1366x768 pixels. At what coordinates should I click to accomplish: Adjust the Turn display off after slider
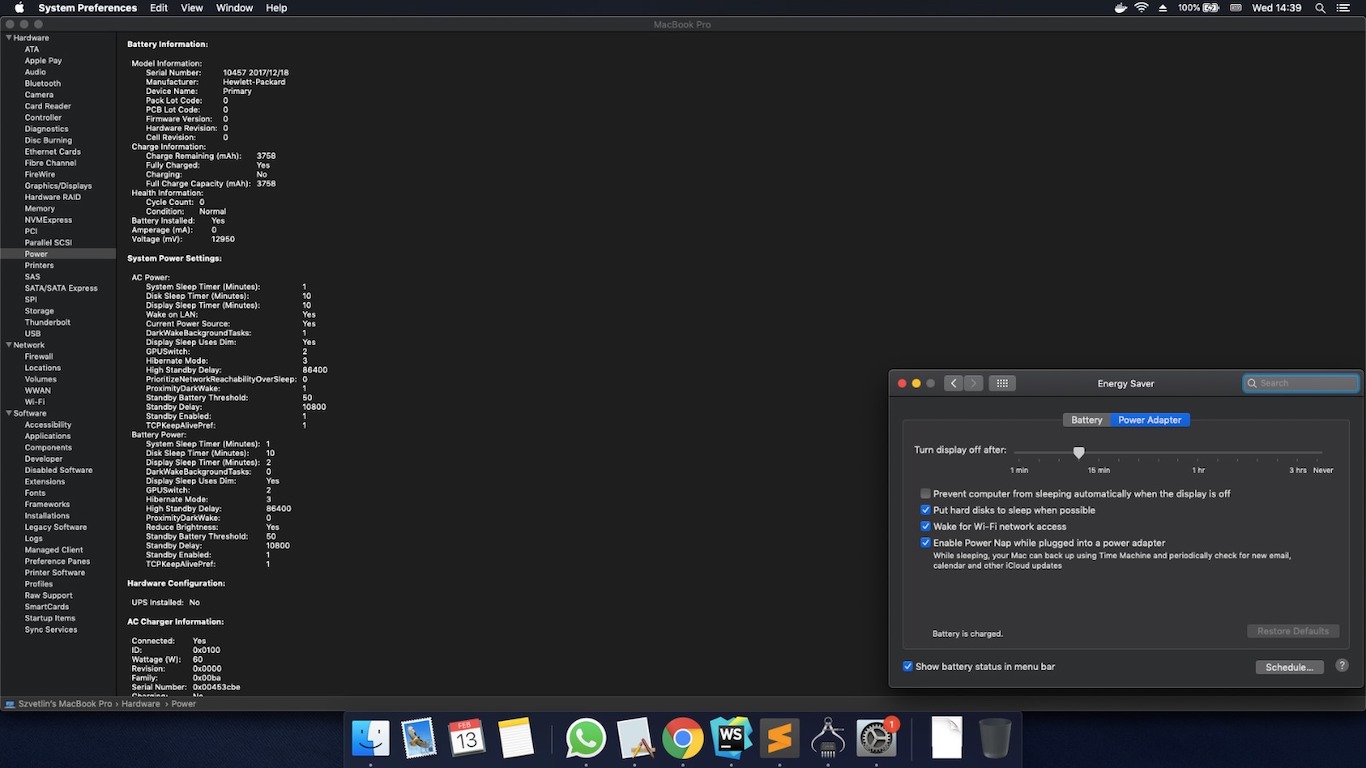(x=1079, y=452)
